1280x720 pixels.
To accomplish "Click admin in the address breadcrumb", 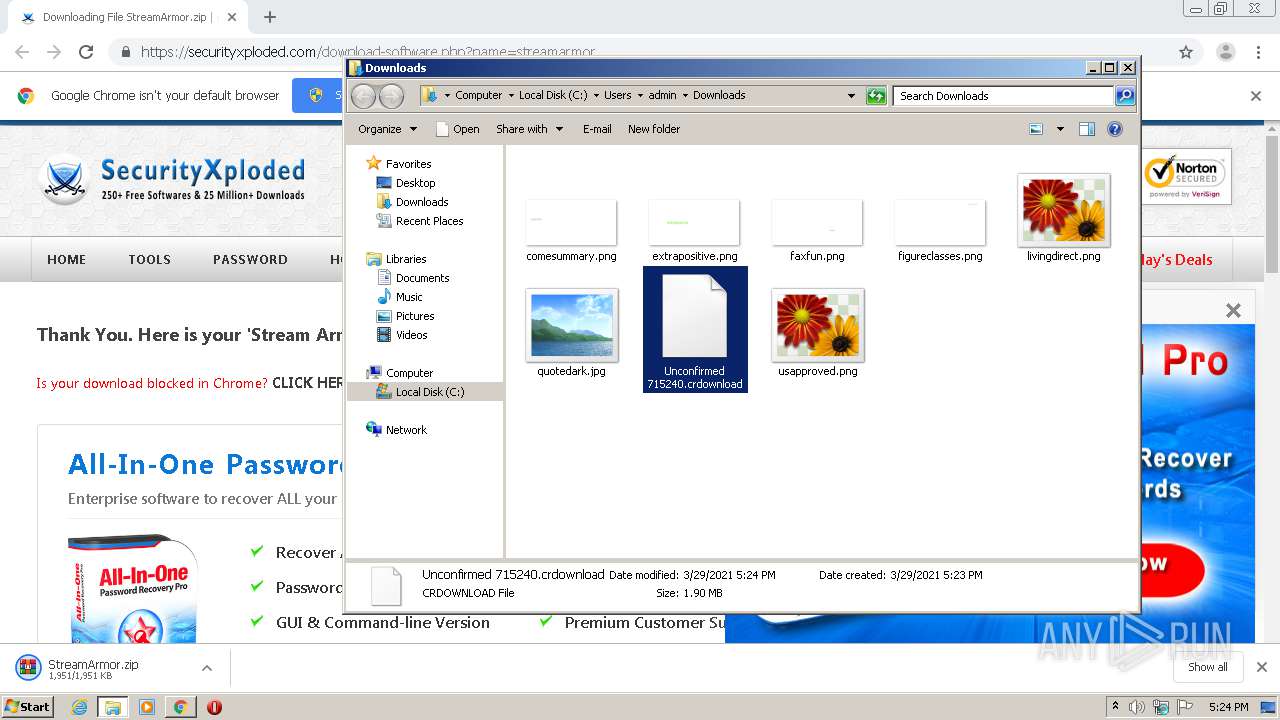I will (x=662, y=96).
